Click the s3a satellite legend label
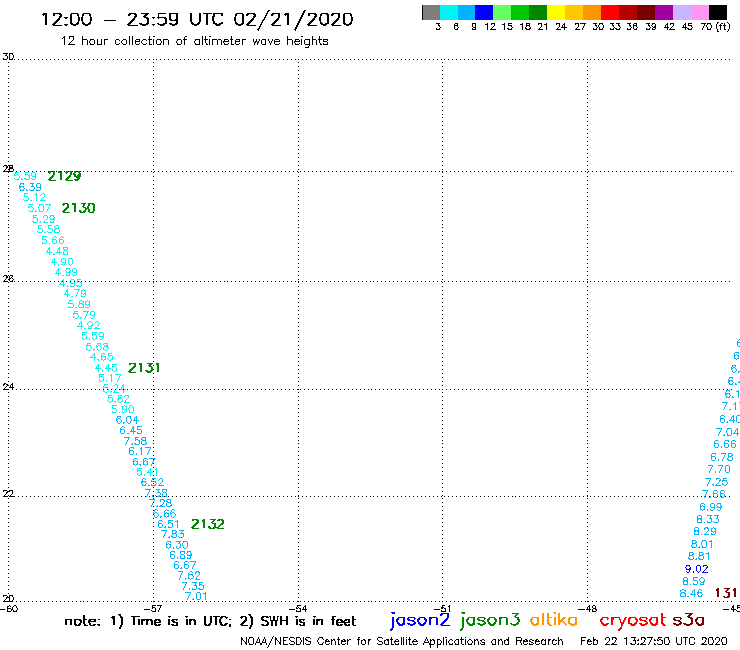 [x=689, y=620]
